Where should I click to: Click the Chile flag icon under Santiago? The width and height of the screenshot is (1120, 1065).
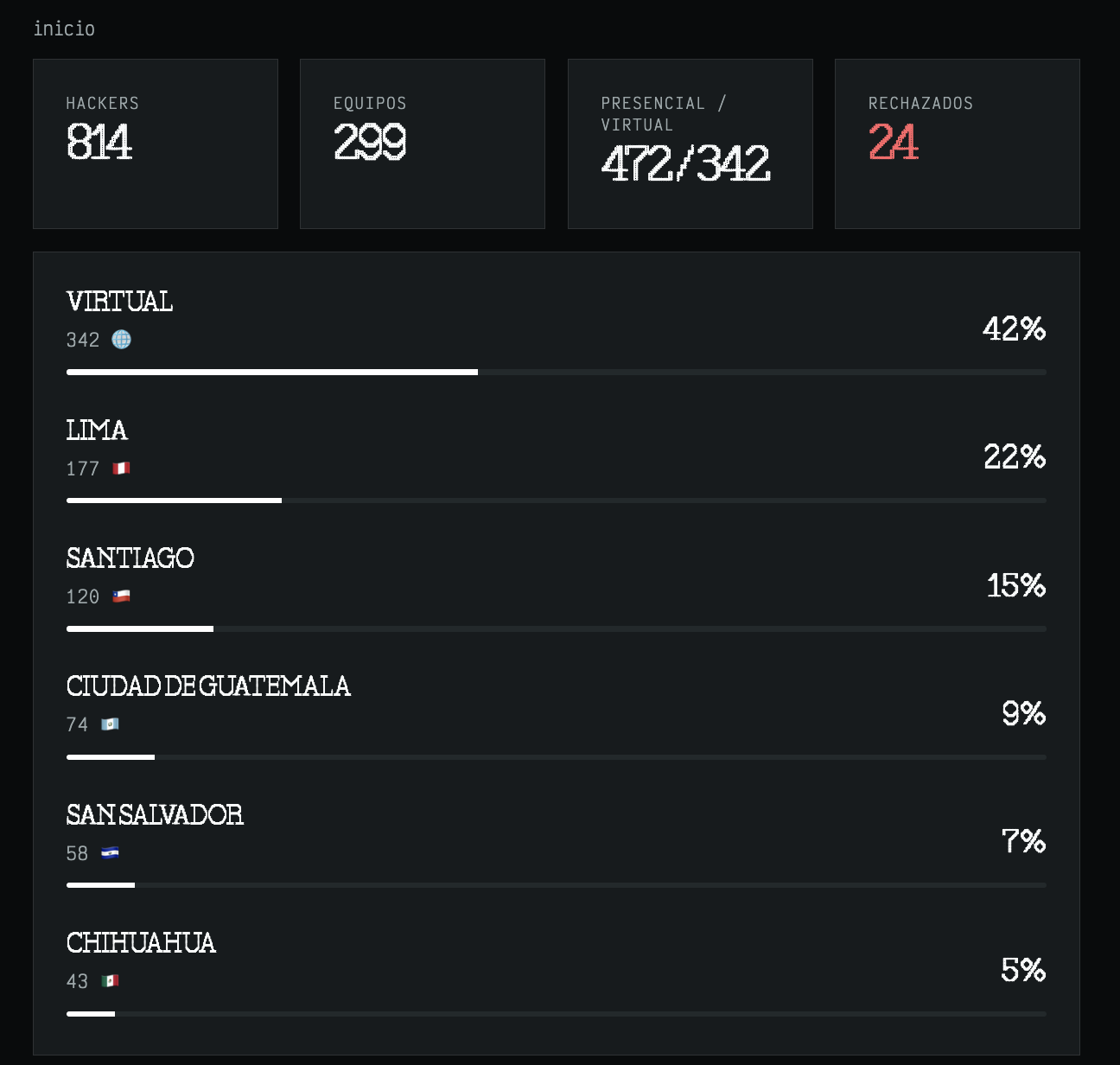121,596
